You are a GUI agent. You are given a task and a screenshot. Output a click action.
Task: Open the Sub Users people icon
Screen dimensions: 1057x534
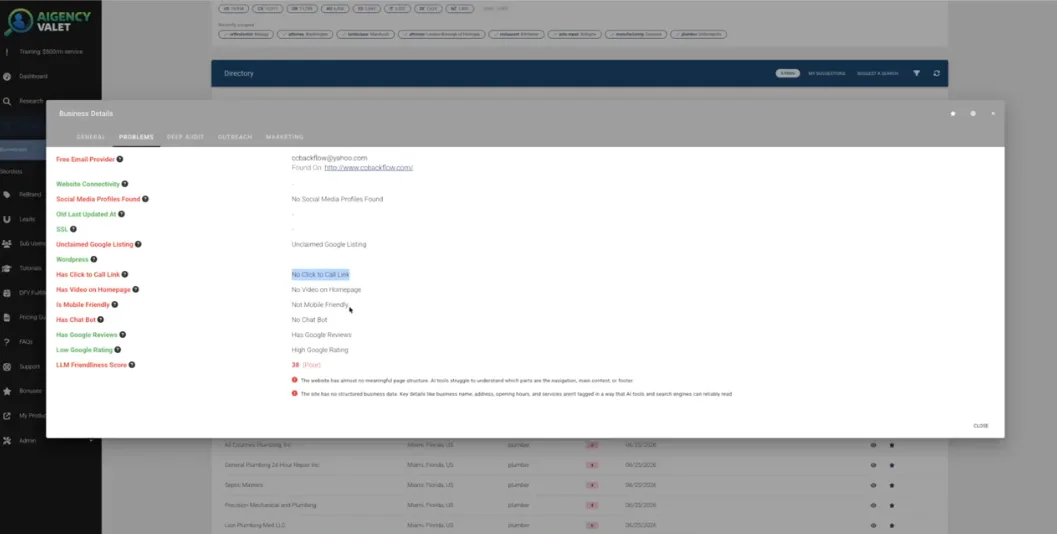tap(7, 243)
